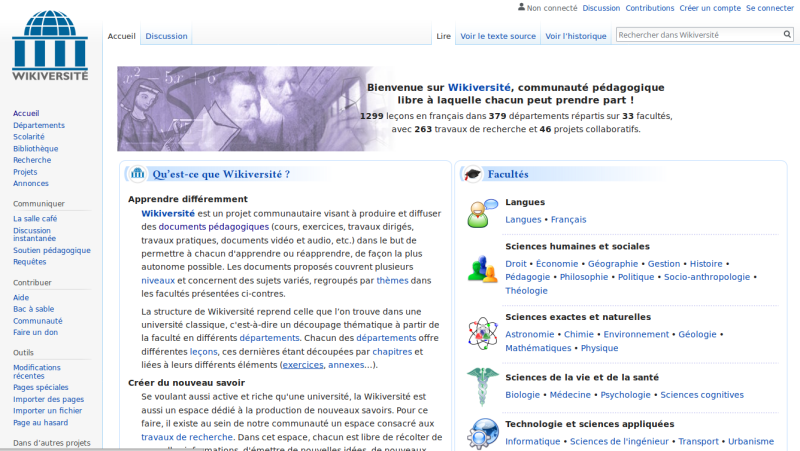Screen dimensions: 800x451
Task: Click the caduceus icon for Sciences de la santé
Action: pos(483,386)
